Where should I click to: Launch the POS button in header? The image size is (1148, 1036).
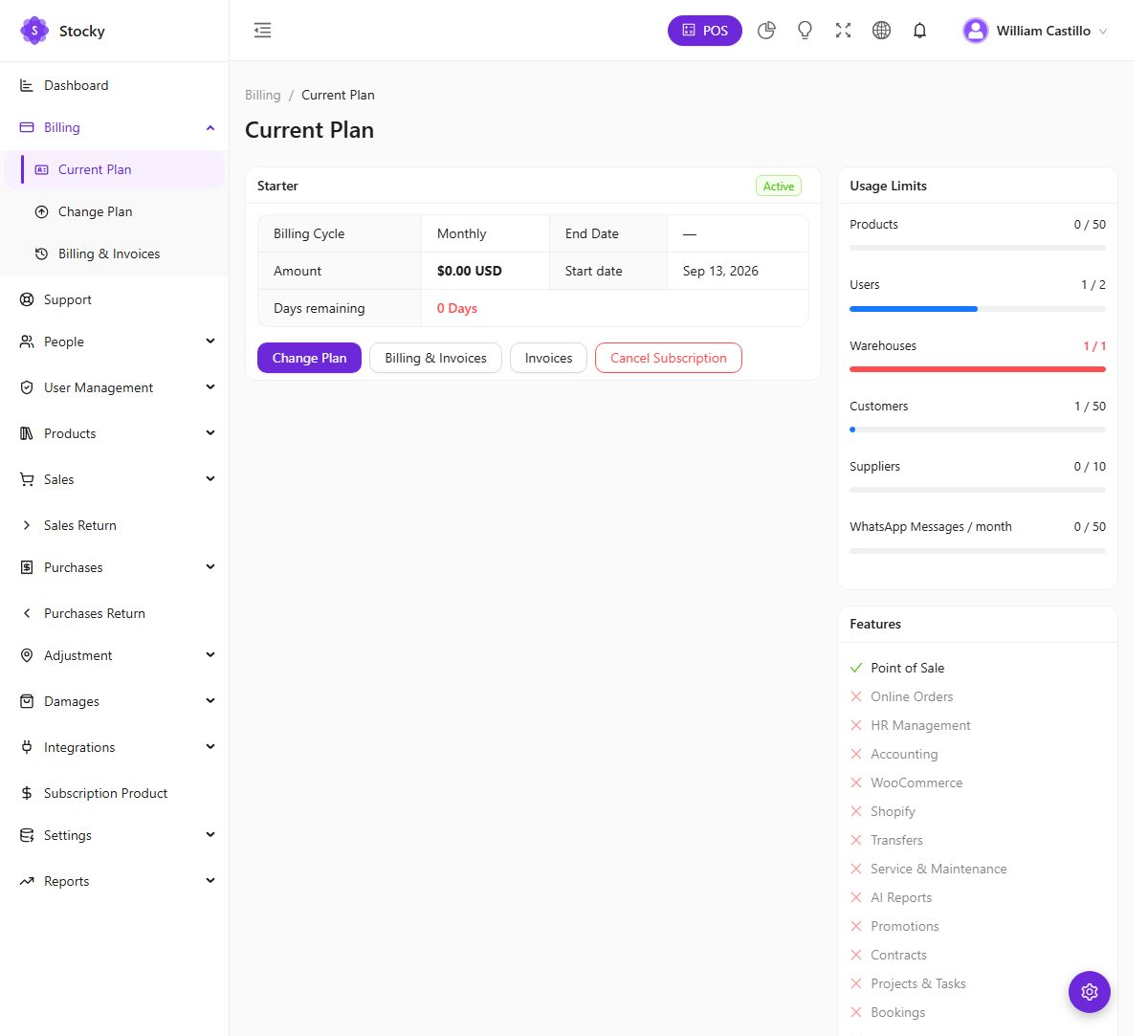[x=705, y=31]
